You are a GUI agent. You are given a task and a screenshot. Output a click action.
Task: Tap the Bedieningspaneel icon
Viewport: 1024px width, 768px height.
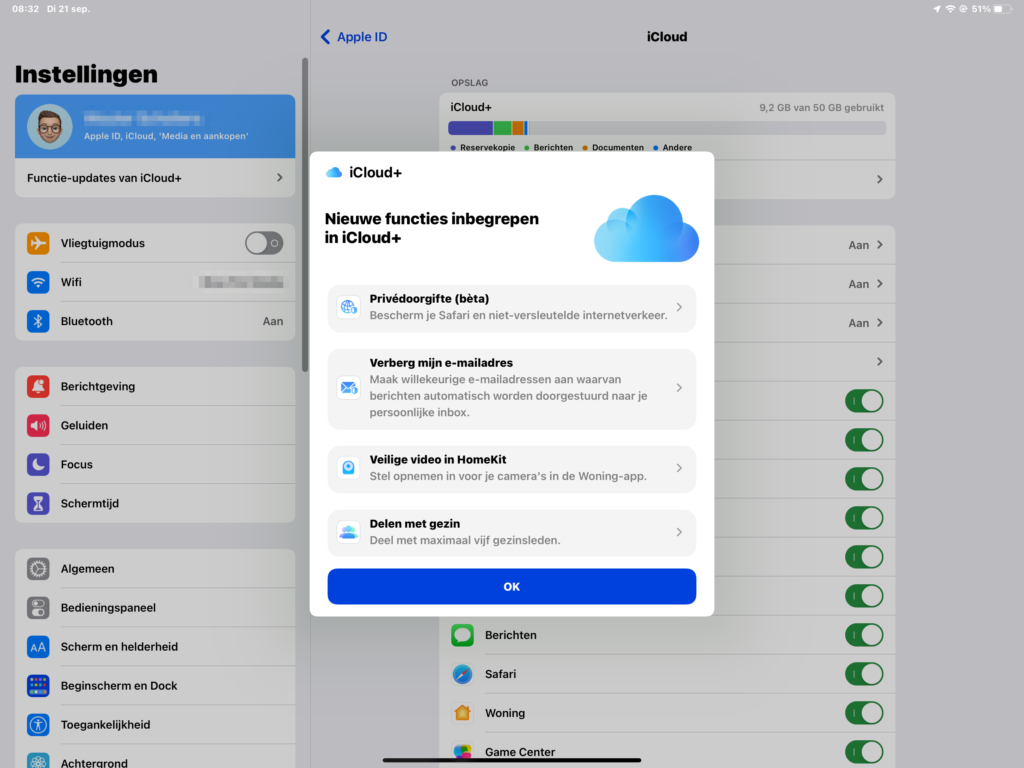coord(38,607)
